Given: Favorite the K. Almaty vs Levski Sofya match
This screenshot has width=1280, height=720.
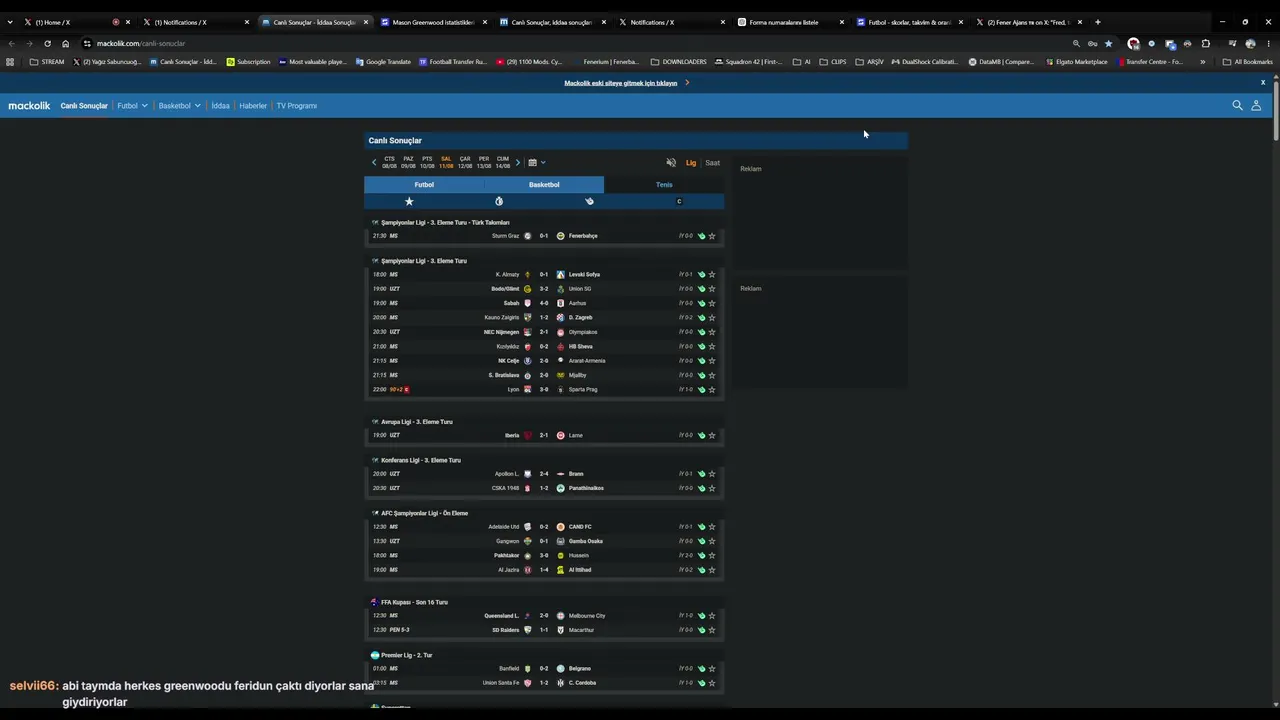Looking at the screenshot, I should click(712, 274).
